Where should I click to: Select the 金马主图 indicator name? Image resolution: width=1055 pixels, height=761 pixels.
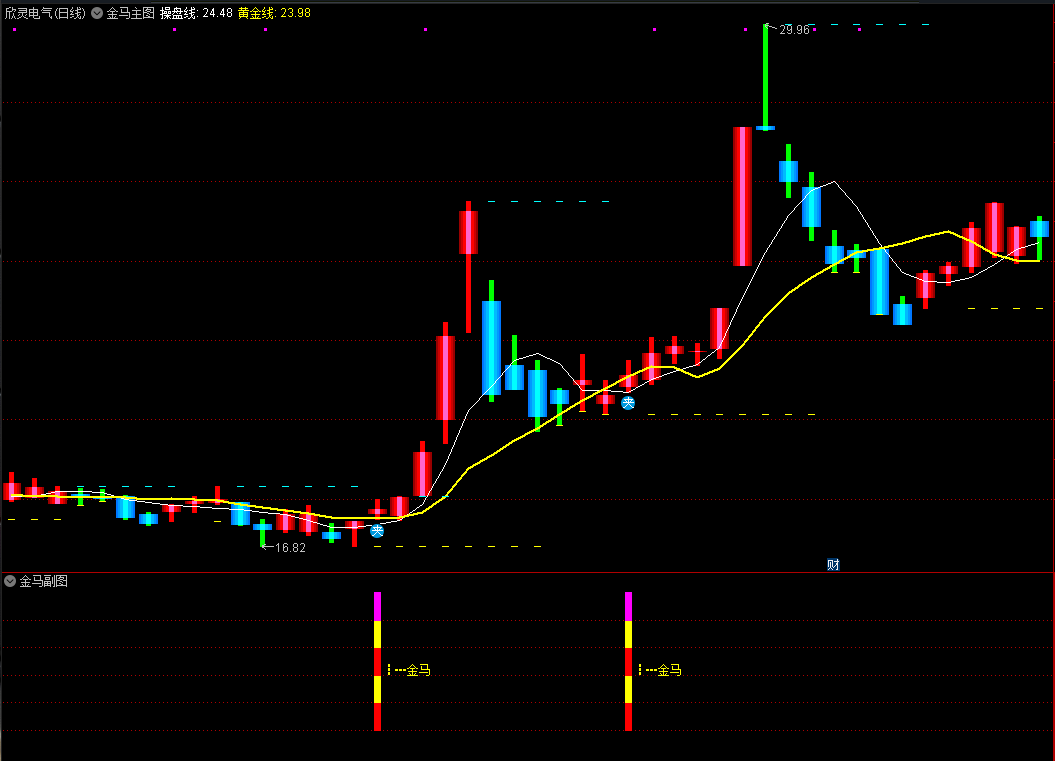tap(130, 14)
